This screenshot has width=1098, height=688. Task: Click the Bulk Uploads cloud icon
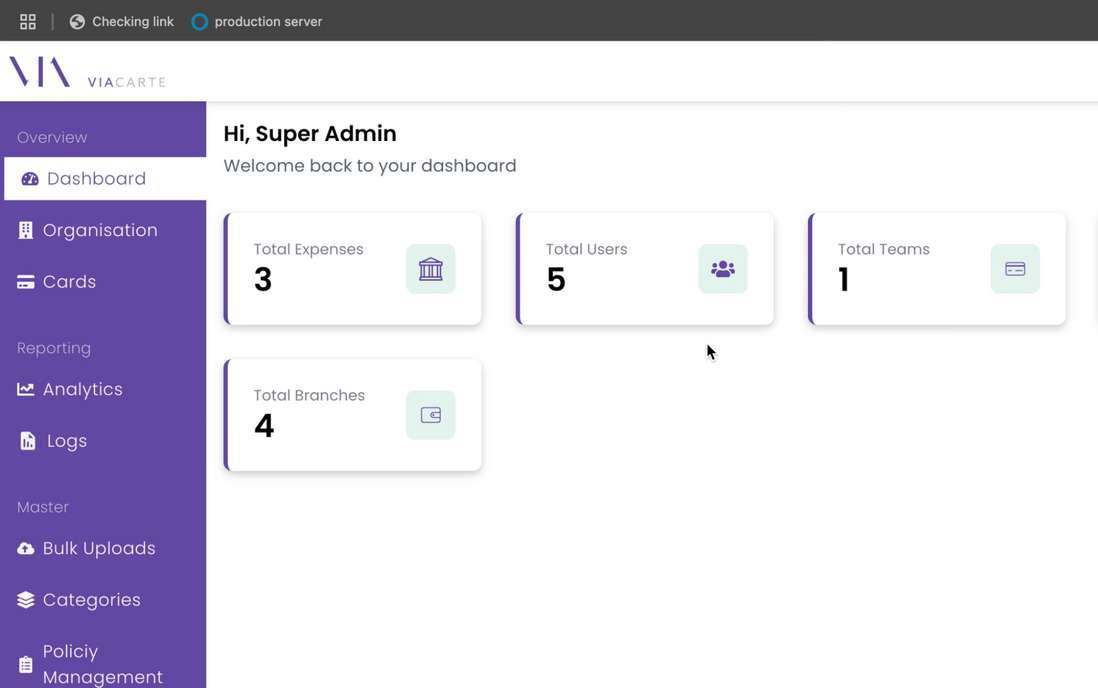click(x=26, y=549)
